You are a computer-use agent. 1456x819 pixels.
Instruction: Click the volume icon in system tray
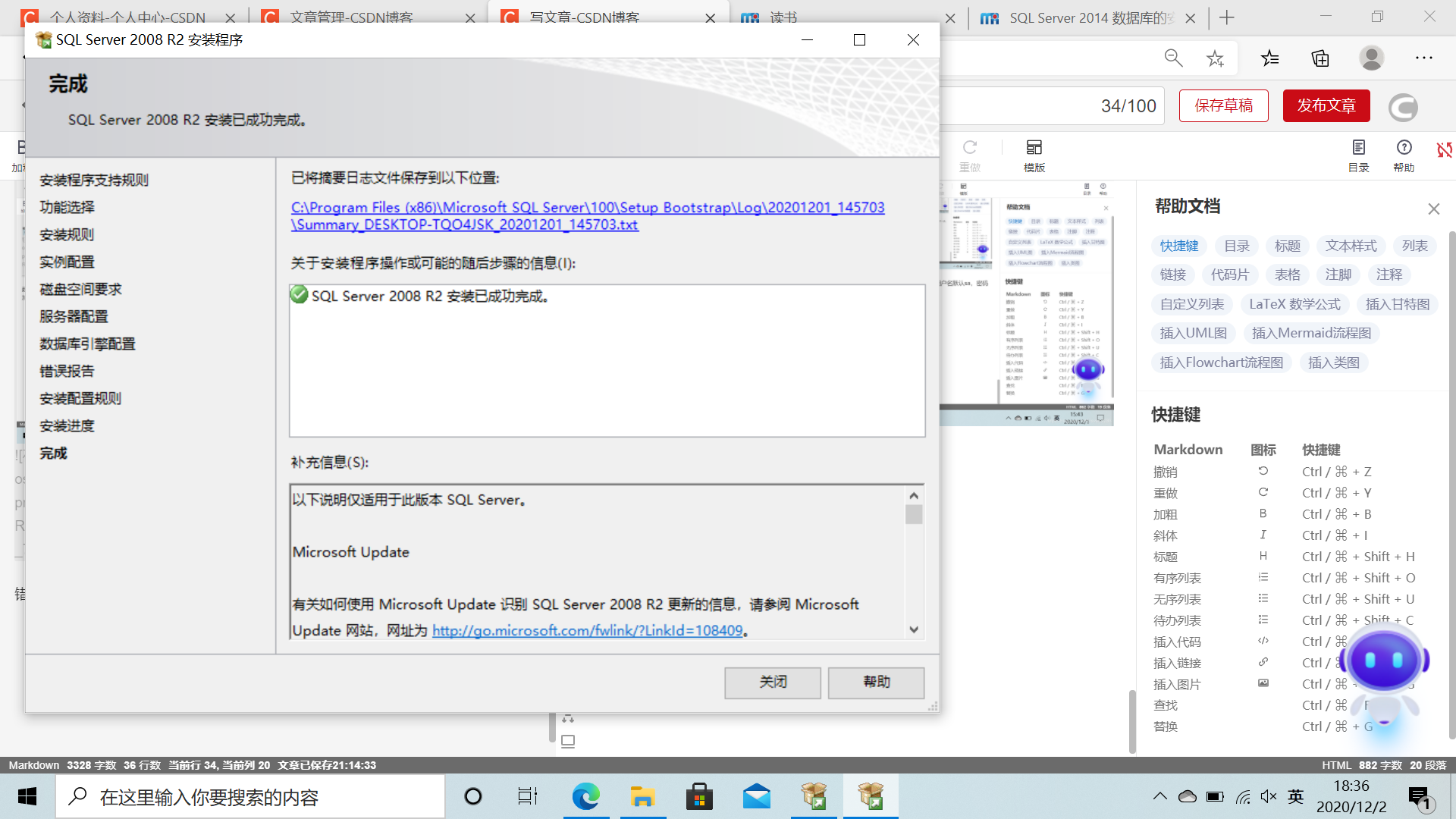tap(1269, 796)
